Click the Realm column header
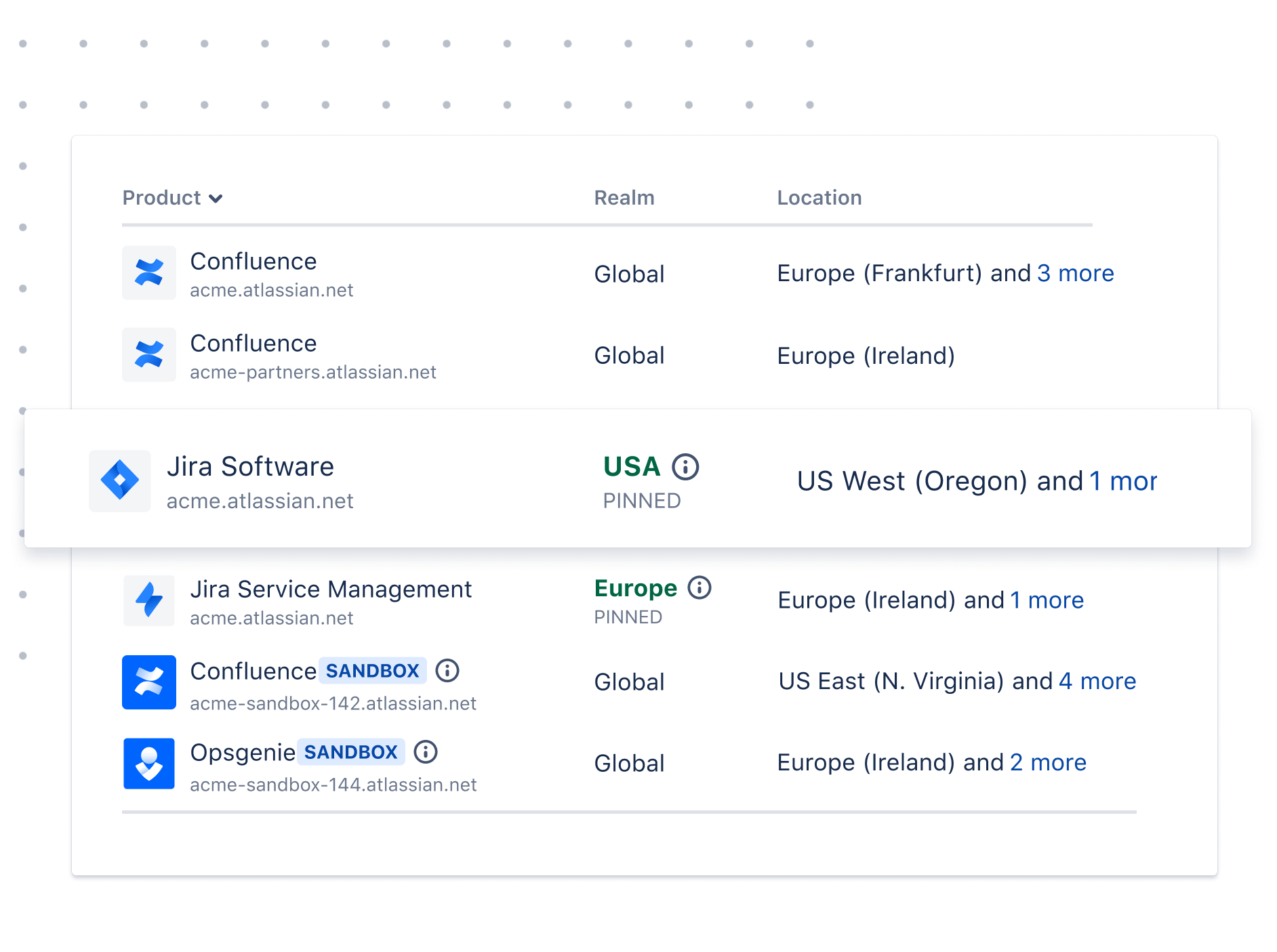This screenshot has height=952, width=1277. tap(624, 198)
